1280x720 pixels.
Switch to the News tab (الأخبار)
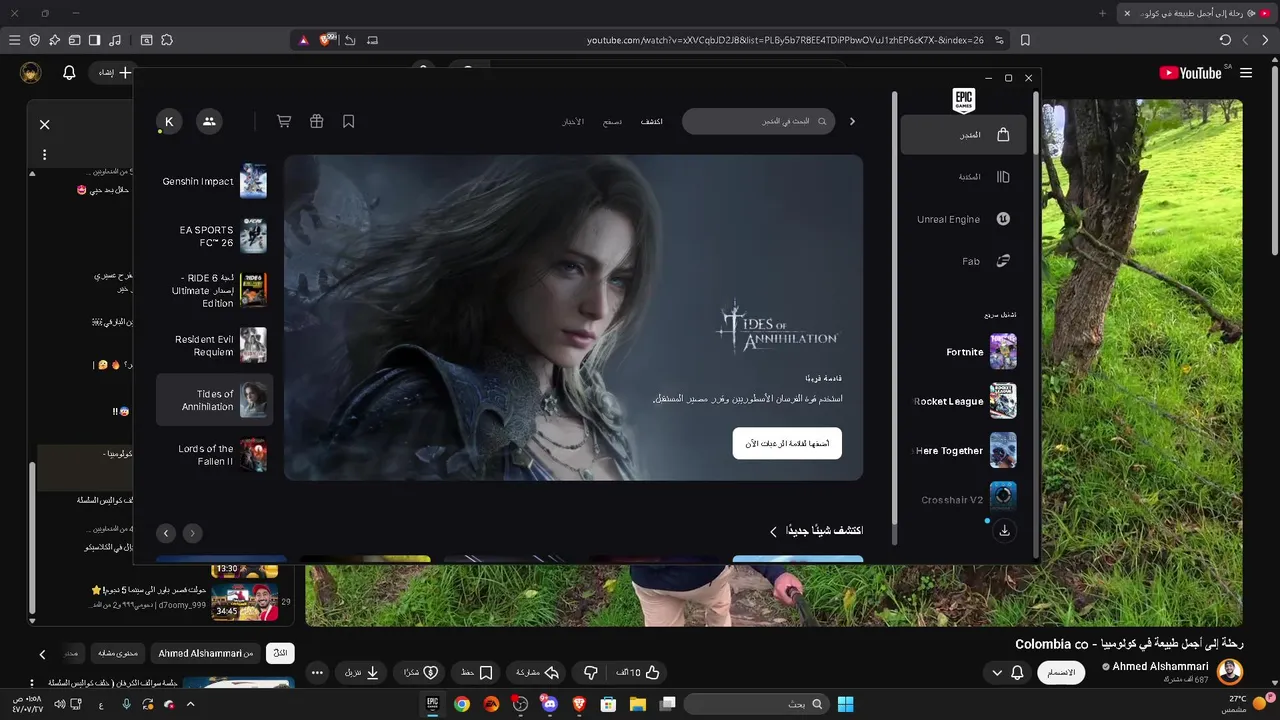[x=573, y=121]
